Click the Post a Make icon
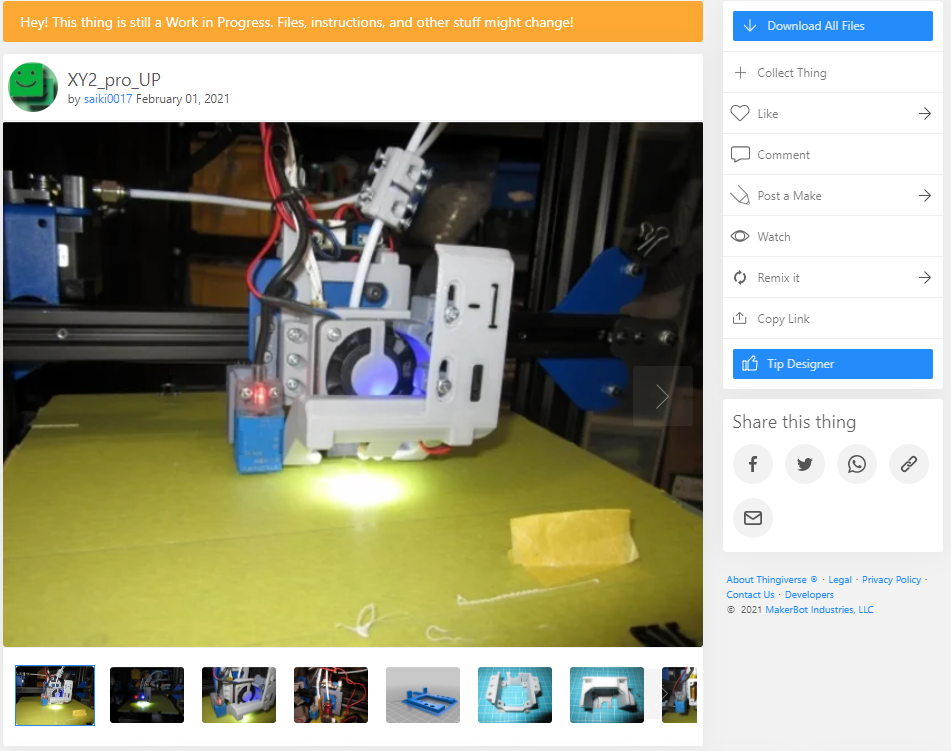The height and width of the screenshot is (751, 951). tap(740, 195)
